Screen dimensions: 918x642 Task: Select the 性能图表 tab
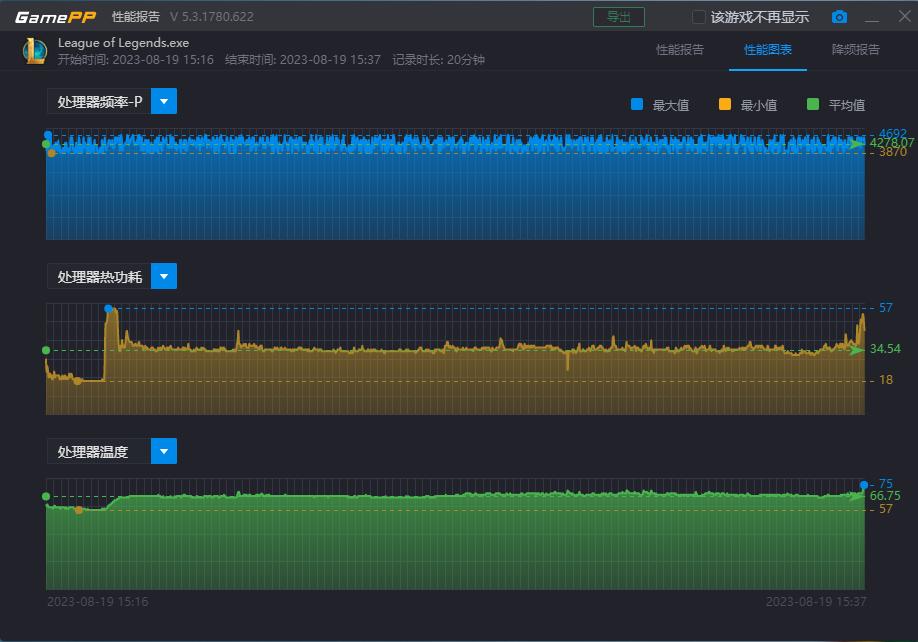(768, 50)
